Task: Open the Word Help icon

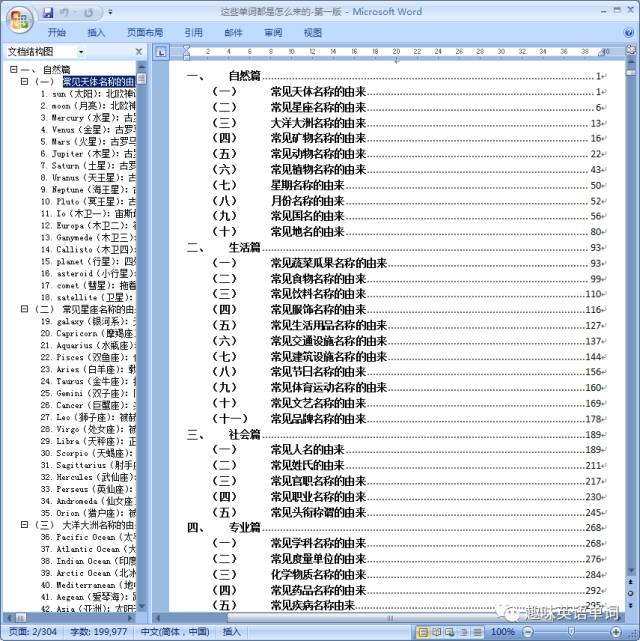Action: coord(629,32)
